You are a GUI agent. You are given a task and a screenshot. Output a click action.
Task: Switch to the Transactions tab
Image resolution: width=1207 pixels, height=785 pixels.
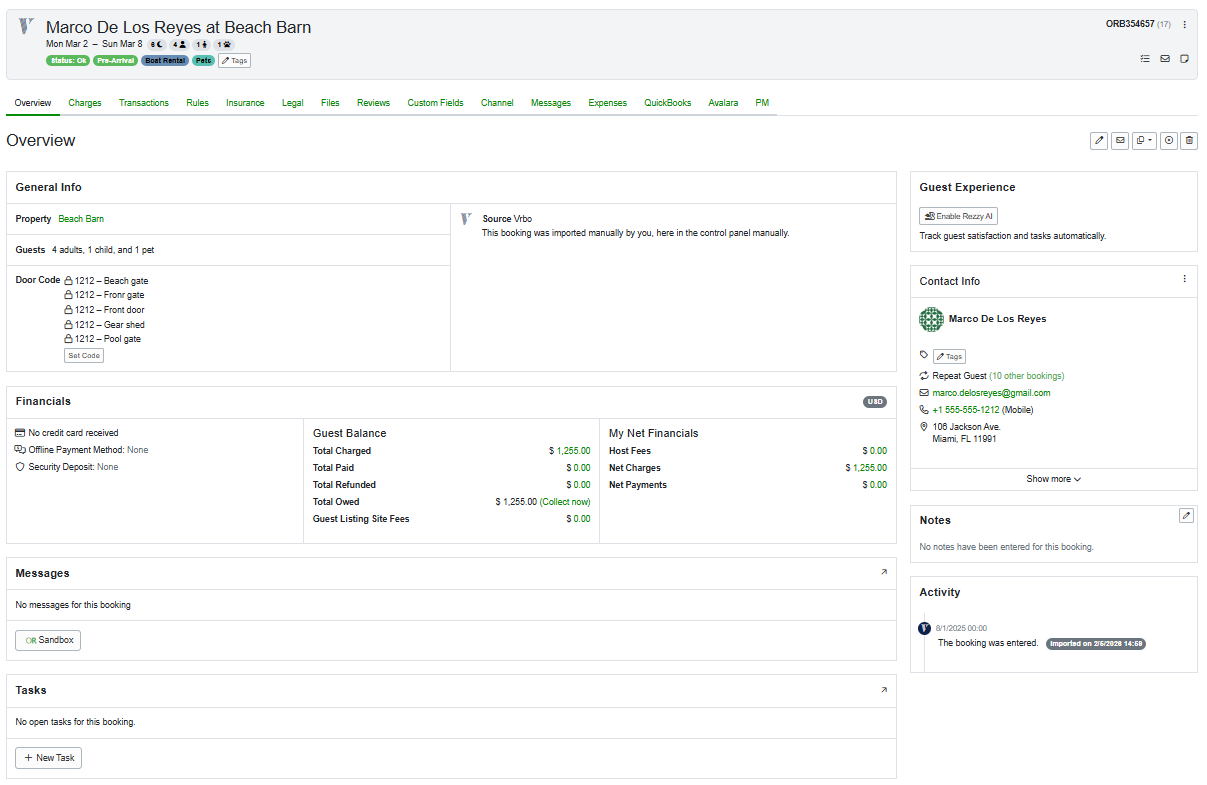pyautogui.click(x=143, y=102)
